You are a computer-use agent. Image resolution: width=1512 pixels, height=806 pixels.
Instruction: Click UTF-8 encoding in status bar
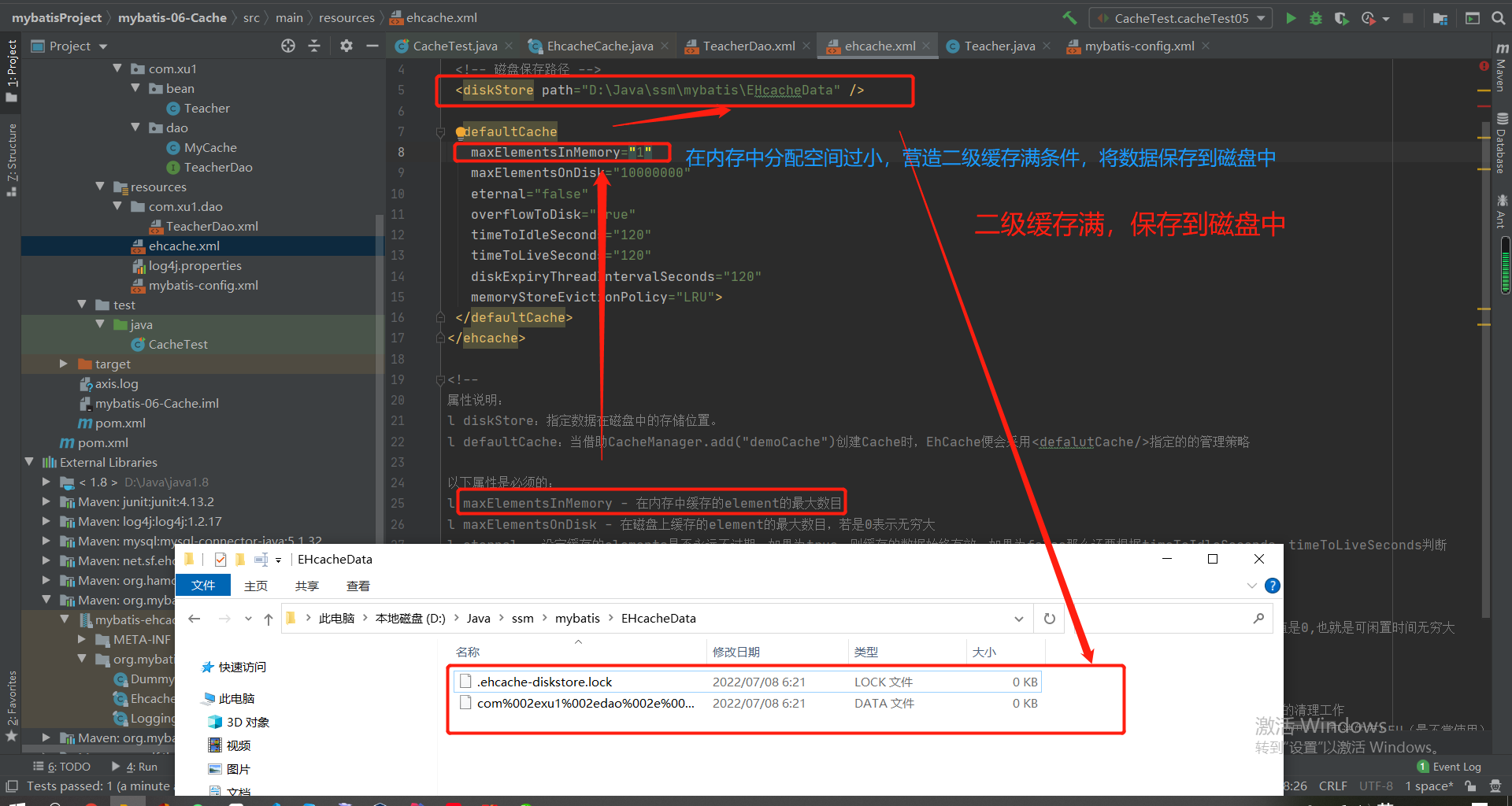tap(1376, 786)
